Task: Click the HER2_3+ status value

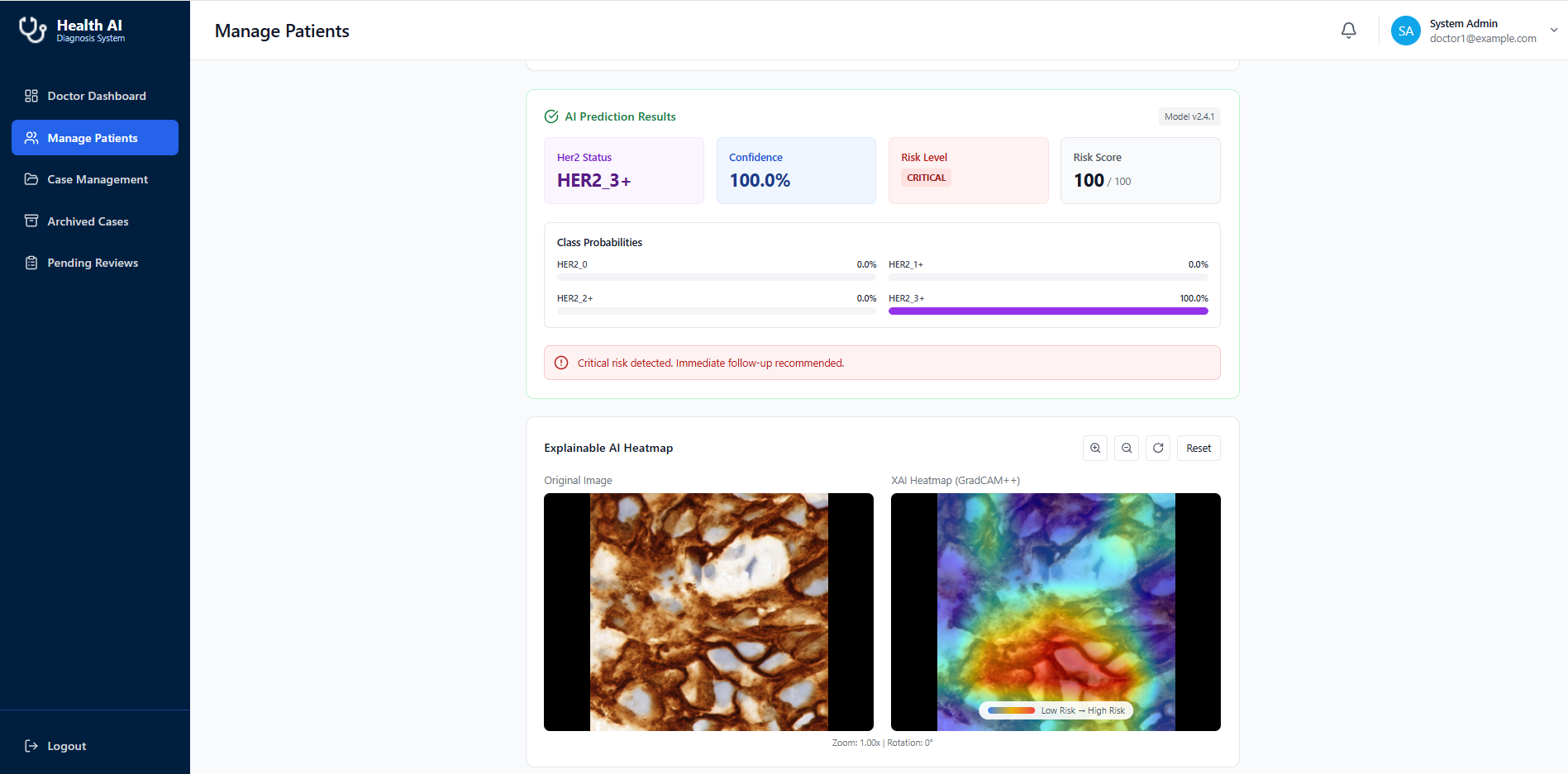Action: [x=593, y=180]
